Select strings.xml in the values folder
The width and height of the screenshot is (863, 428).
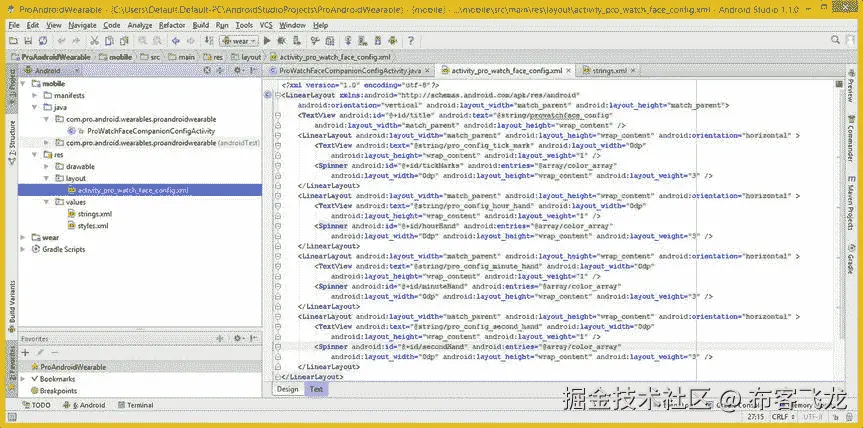click(95, 214)
